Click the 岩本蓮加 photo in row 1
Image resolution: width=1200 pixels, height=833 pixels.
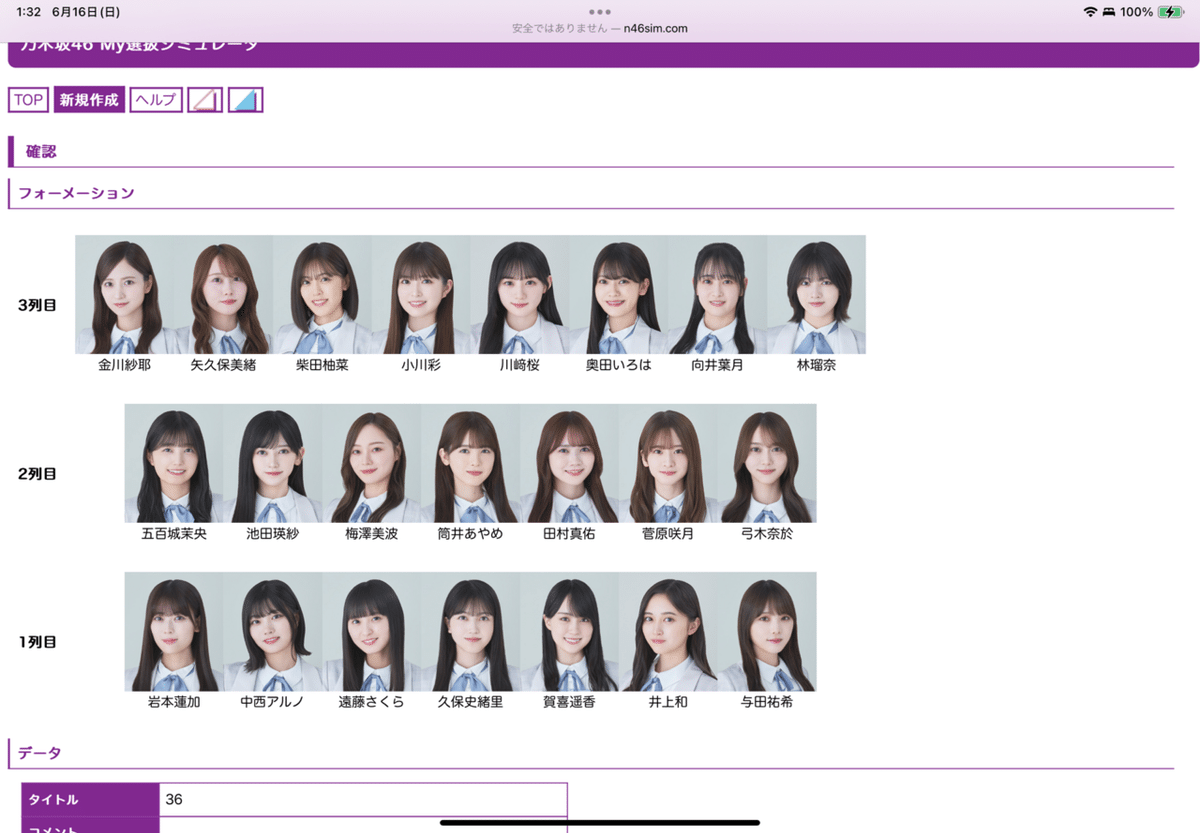tap(174, 631)
